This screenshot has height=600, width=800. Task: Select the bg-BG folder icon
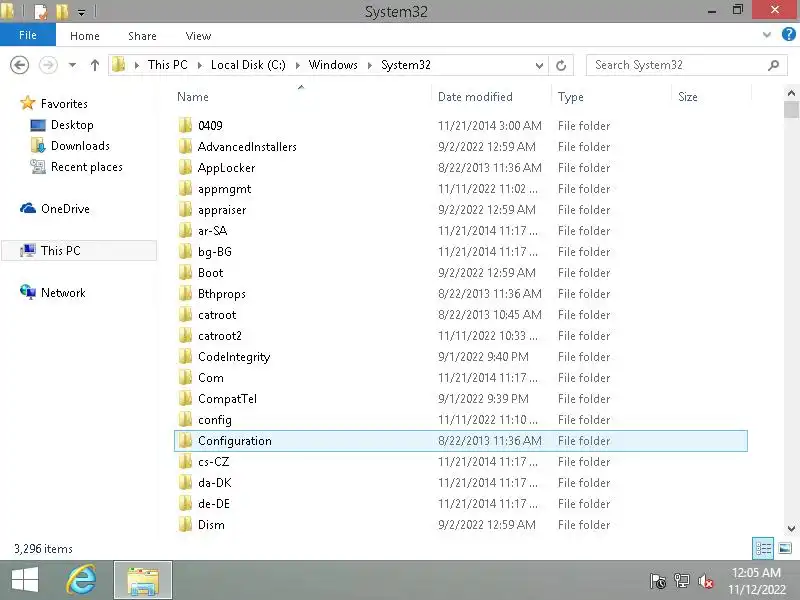pyautogui.click(x=185, y=252)
